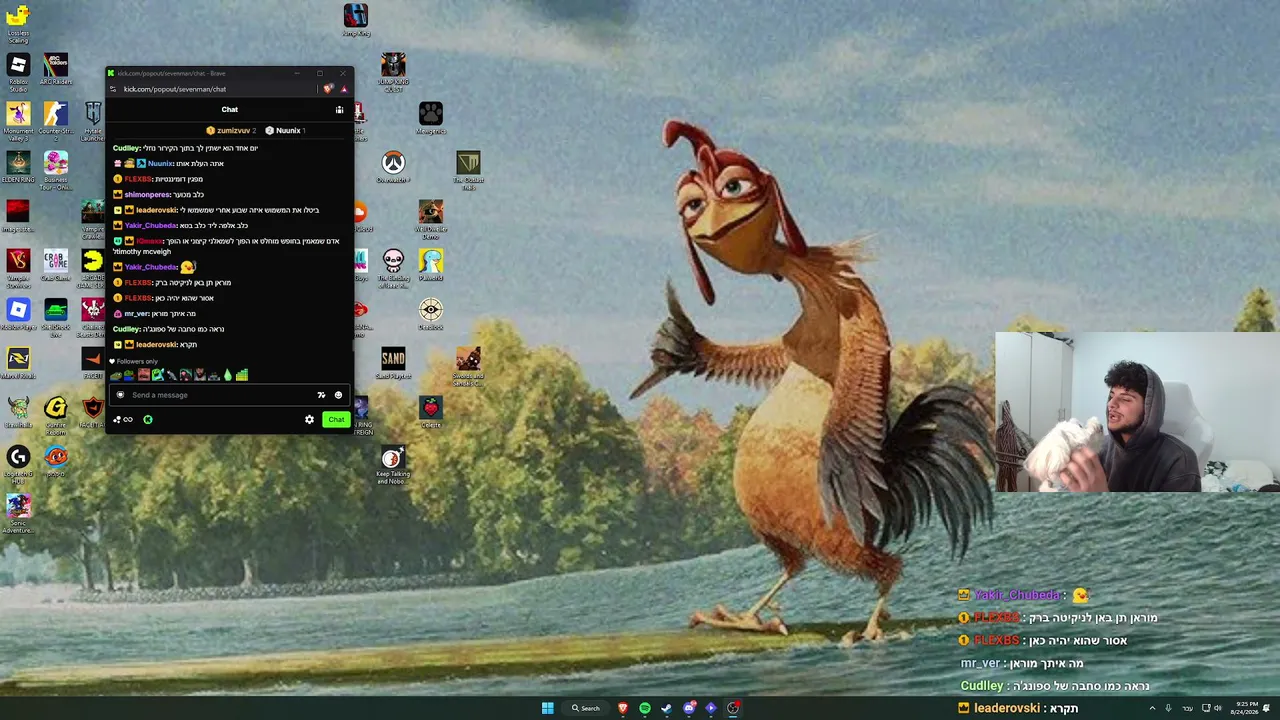Click the Yakir_Chubeda username beside the emoji

pos(151,267)
